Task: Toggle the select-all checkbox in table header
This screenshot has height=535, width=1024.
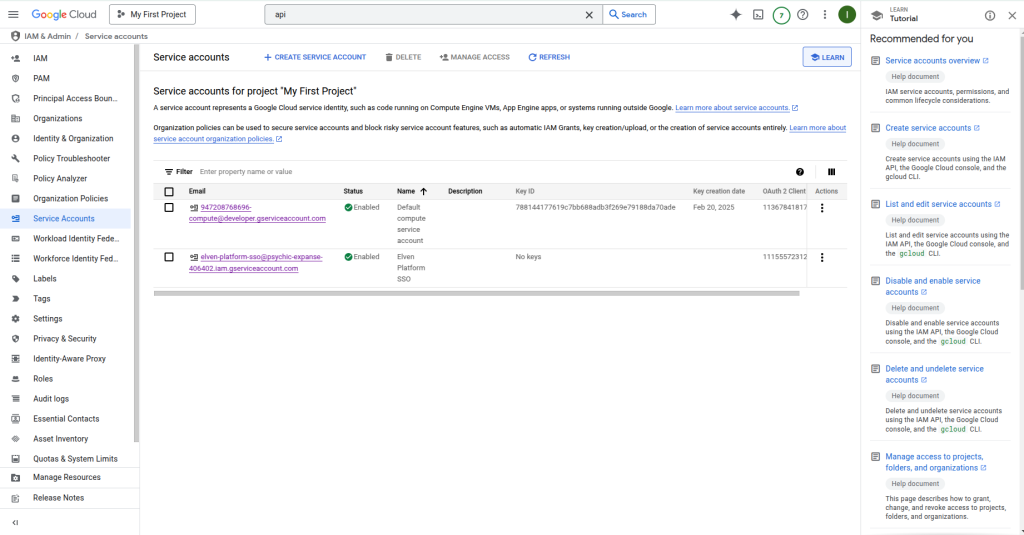Action: point(169,192)
